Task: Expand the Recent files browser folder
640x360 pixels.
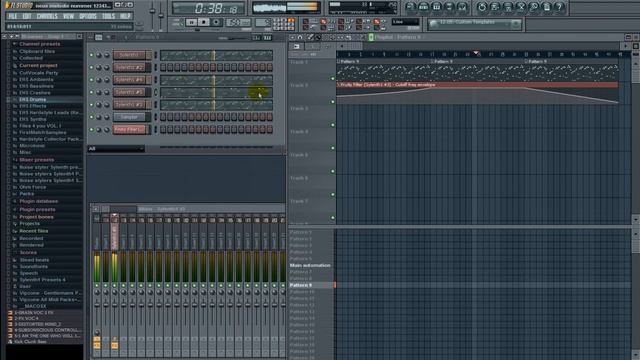Action: (33, 231)
